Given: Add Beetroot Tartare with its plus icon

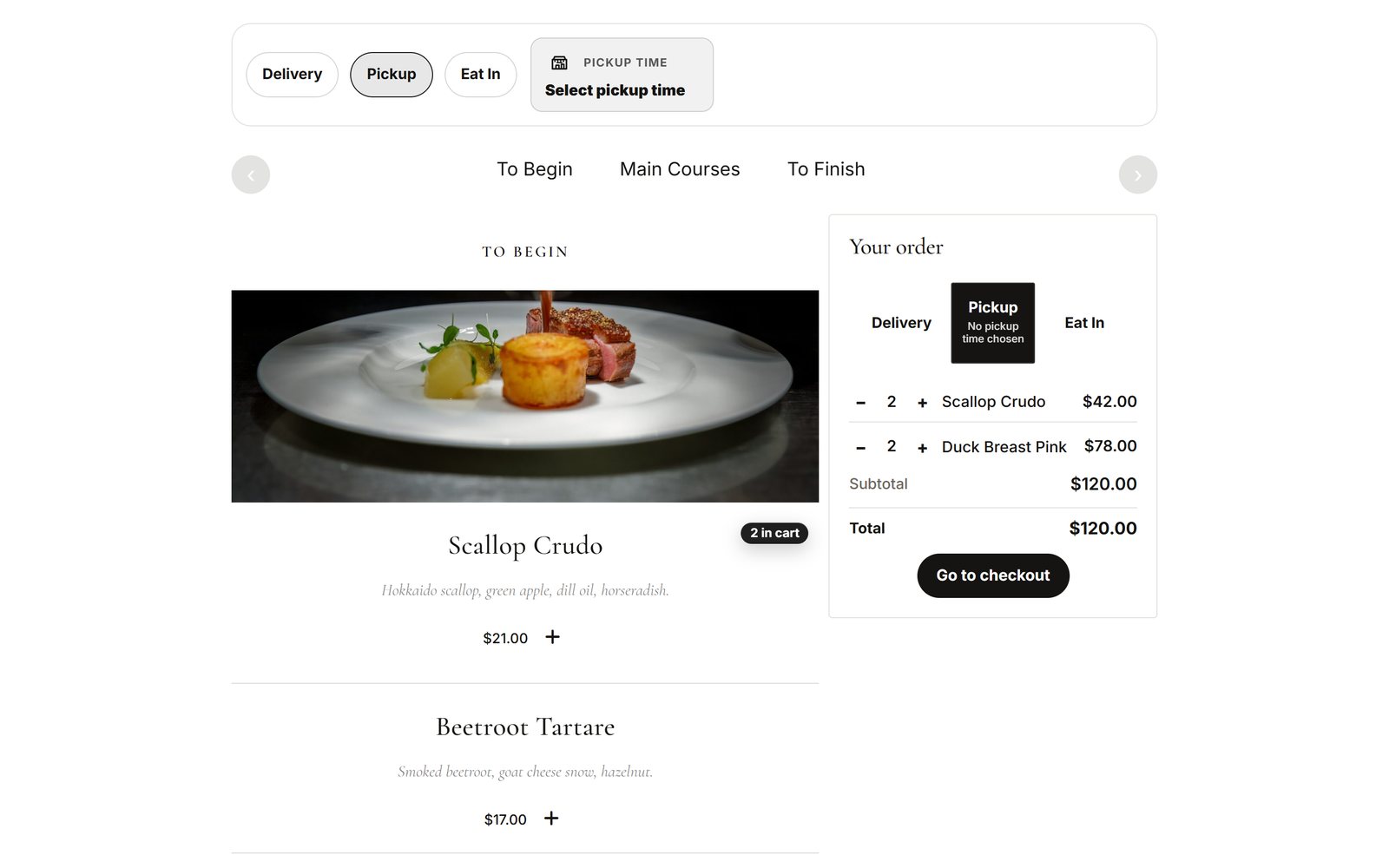Looking at the screenshot, I should pyautogui.click(x=551, y=819).
